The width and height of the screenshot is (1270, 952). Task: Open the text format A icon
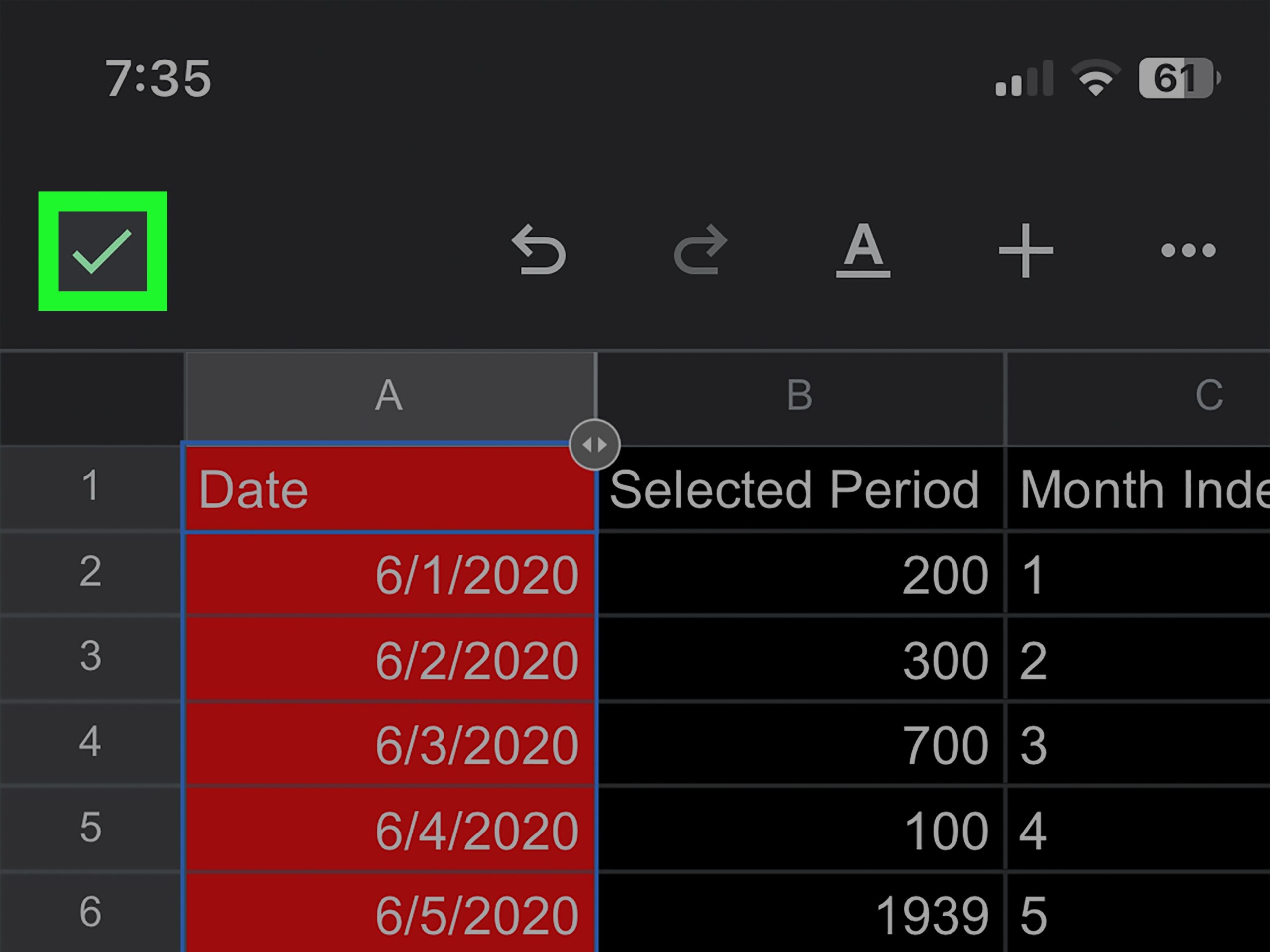863,251
